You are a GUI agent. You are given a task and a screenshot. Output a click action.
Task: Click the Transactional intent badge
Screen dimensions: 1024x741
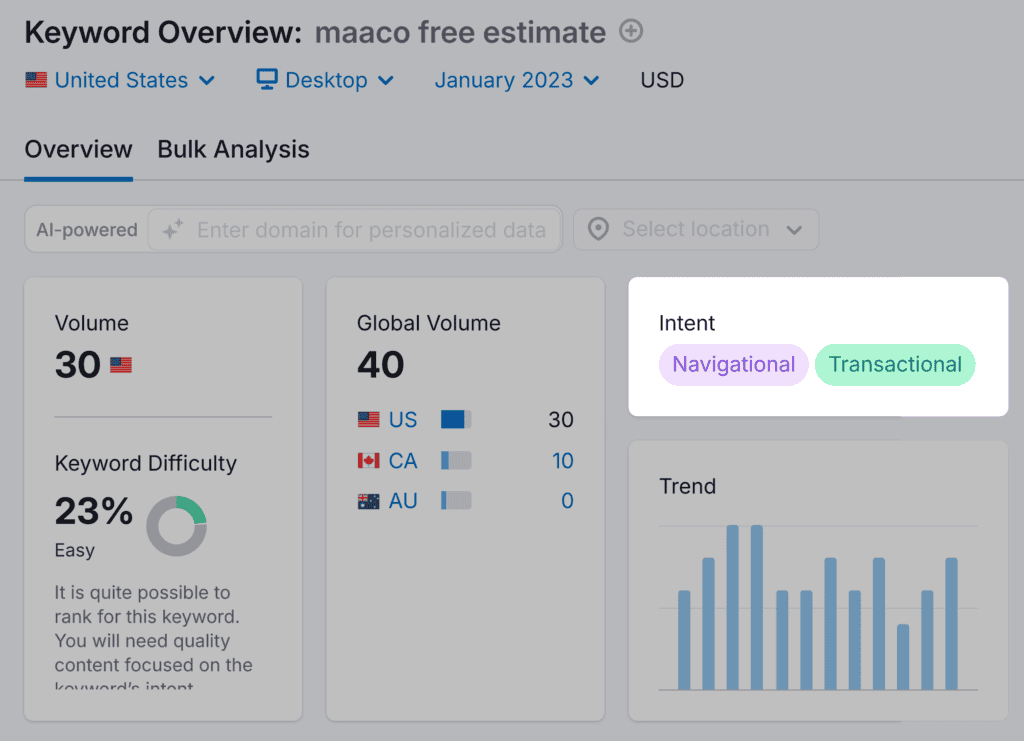point(895,365)
